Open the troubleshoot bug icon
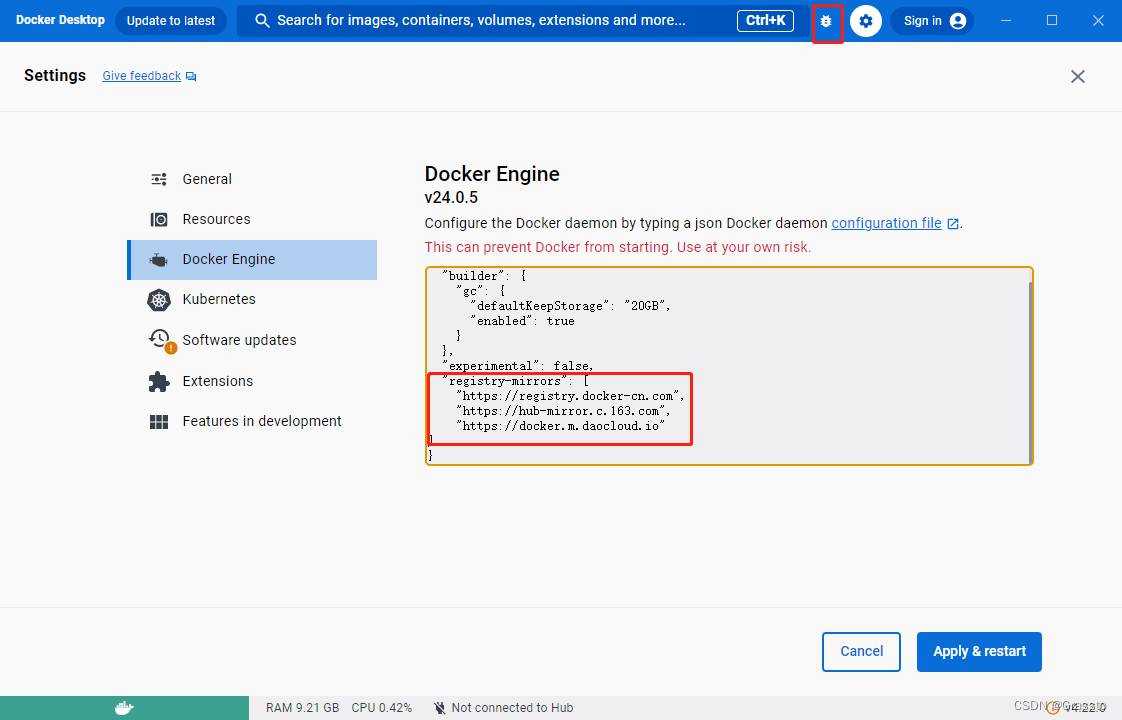This screenshot has width=1122, height=720. [x=826, y=21]
